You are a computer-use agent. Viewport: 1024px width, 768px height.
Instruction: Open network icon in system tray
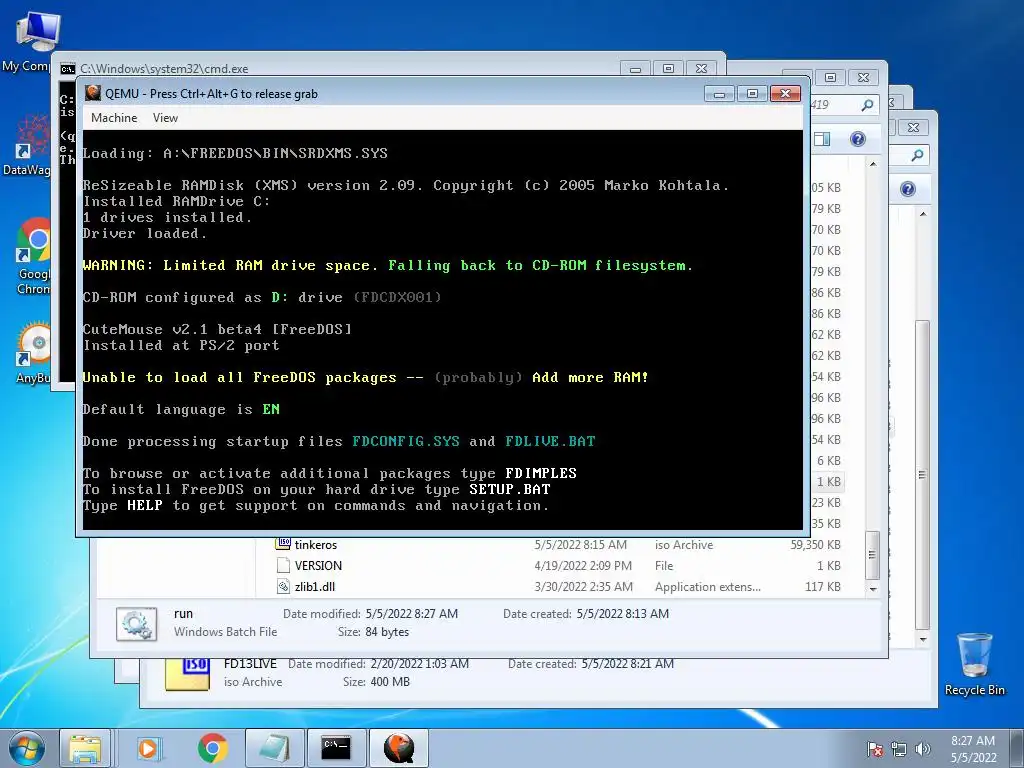pos(899,749)
